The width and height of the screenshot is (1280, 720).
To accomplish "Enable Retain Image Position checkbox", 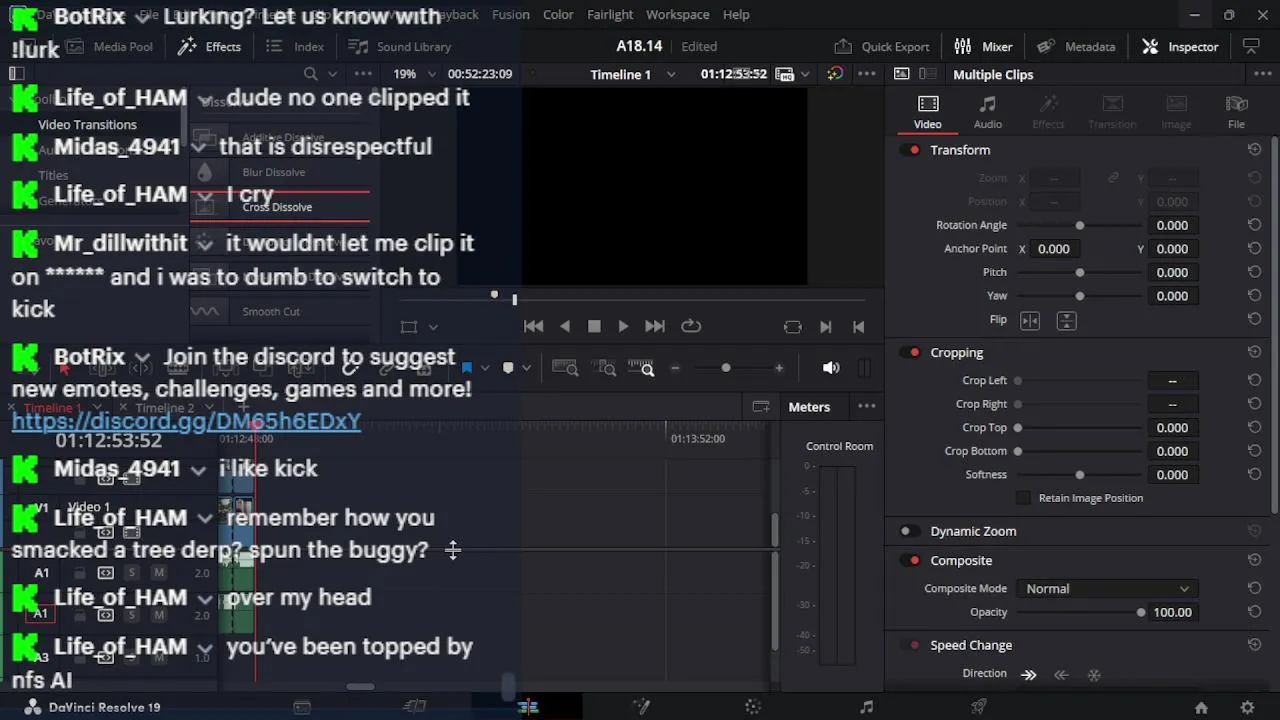I will [x=1023, y=498].
